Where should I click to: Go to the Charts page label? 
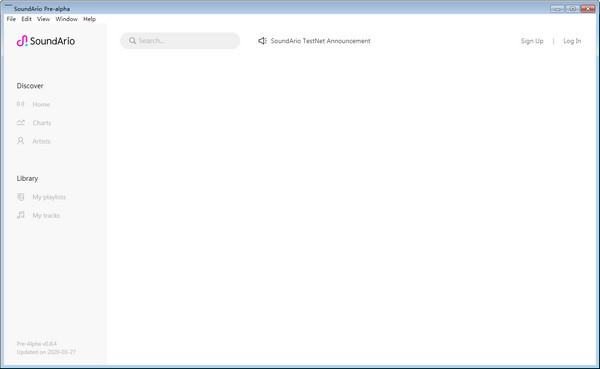(x=42, y=123)
